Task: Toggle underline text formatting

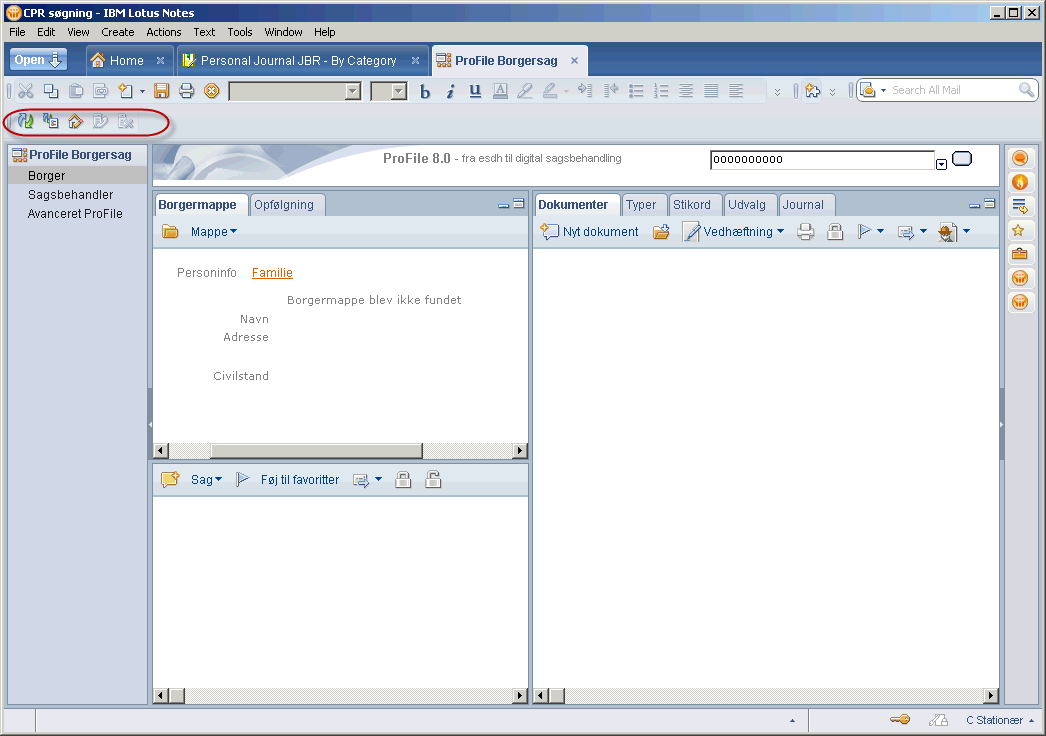Action: 475,91
